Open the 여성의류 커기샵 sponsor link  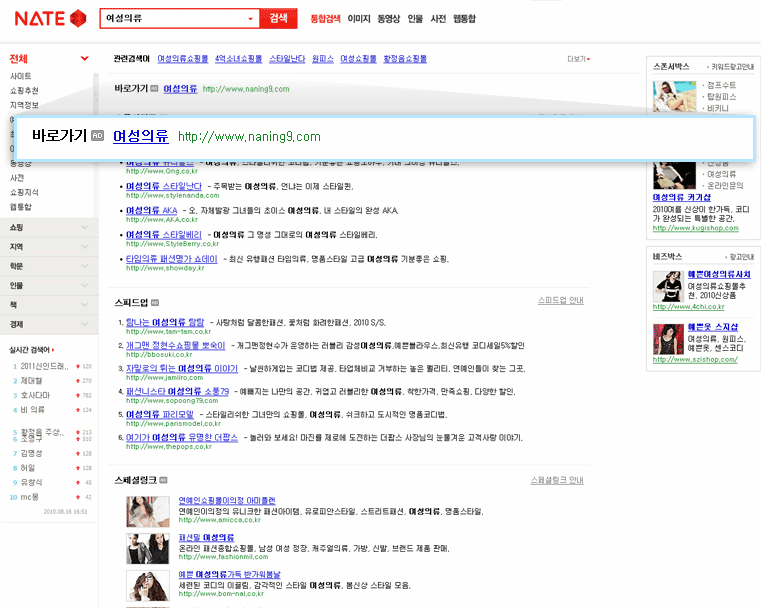(x=682, y=197)
